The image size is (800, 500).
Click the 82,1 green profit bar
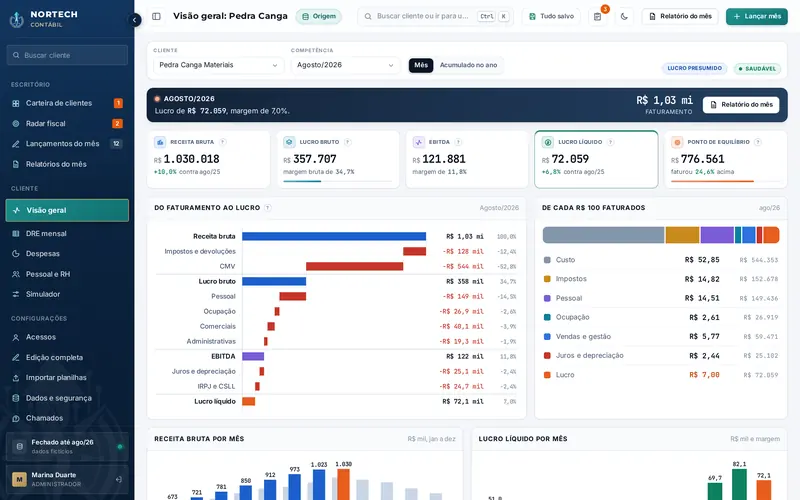(x=739, y=485)
